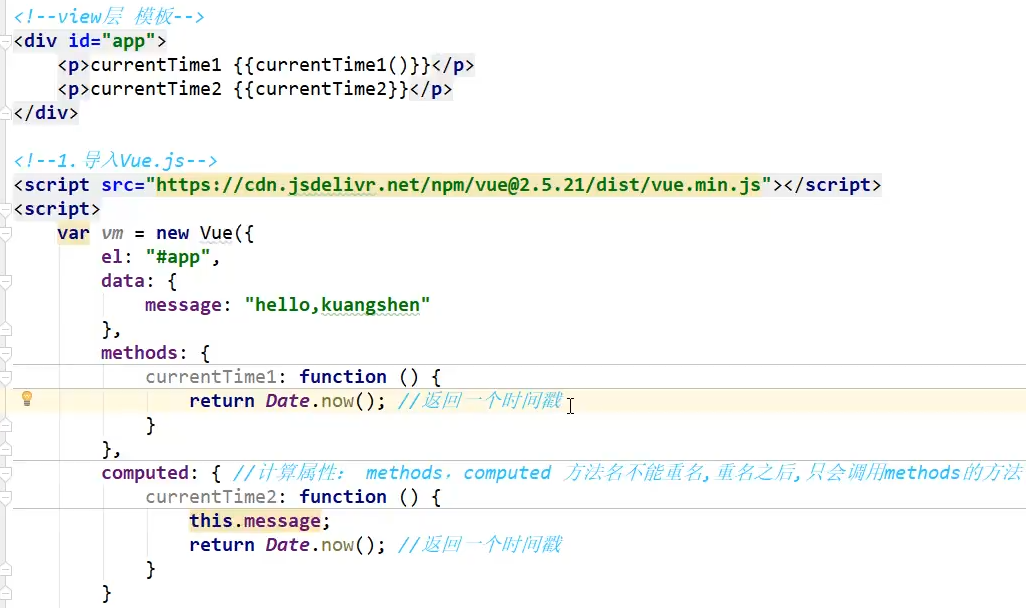Click the currentTime1: method name in methods
This screenshot has height=608, width=1026.
[216, 377]
